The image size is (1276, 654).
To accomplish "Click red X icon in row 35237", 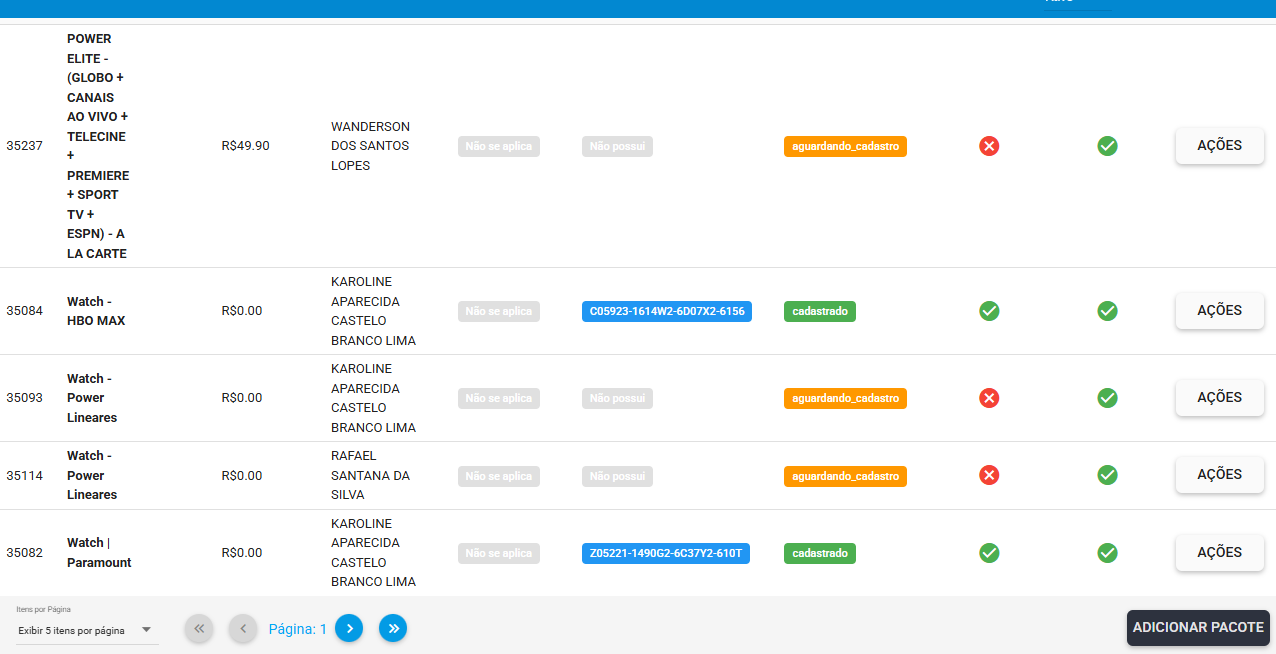I will point(989,146).
